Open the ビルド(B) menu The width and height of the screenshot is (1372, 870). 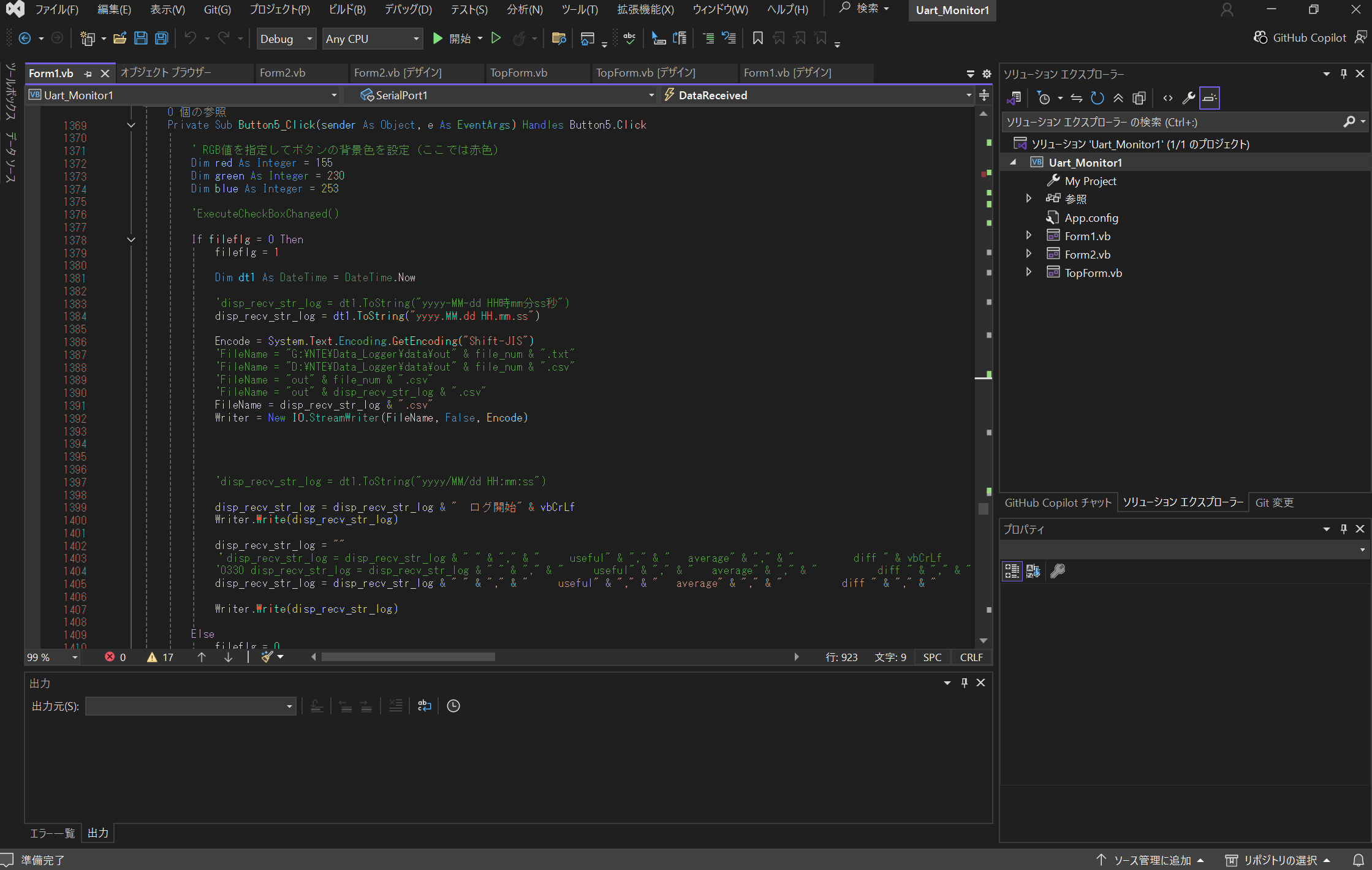(347, 10)
